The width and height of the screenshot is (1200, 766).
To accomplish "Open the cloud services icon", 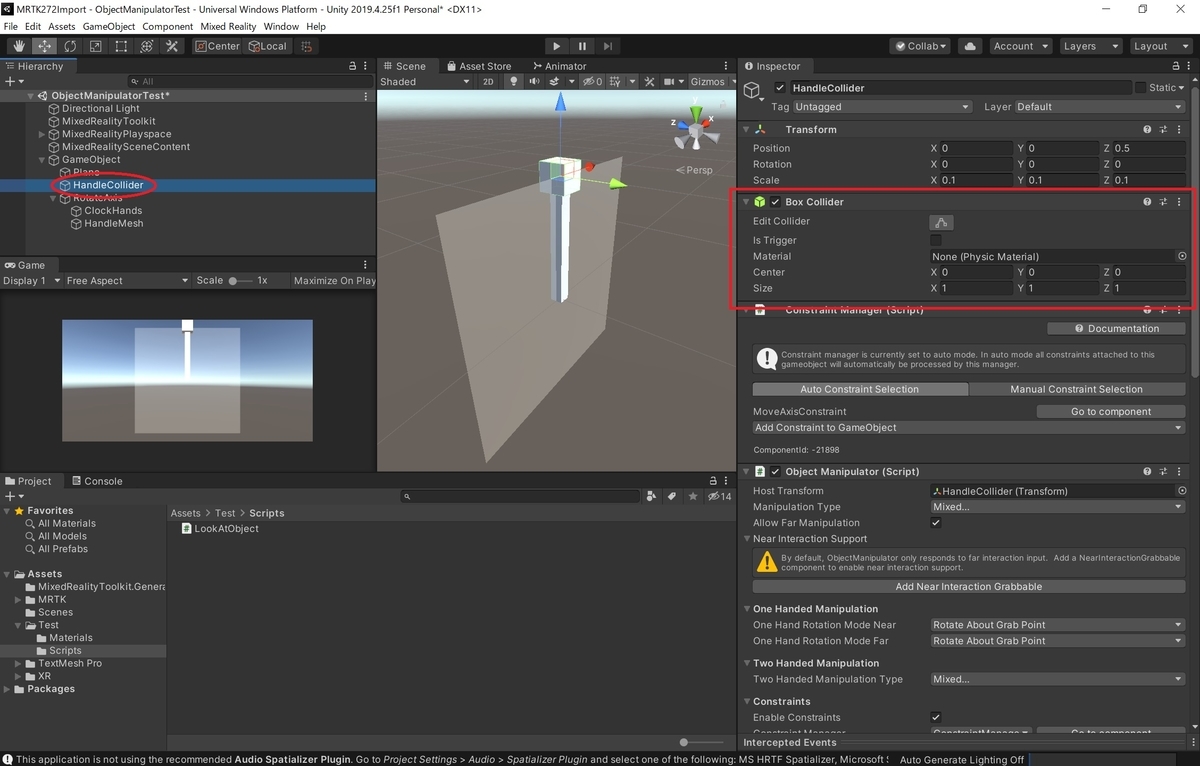I will [969, 46].
